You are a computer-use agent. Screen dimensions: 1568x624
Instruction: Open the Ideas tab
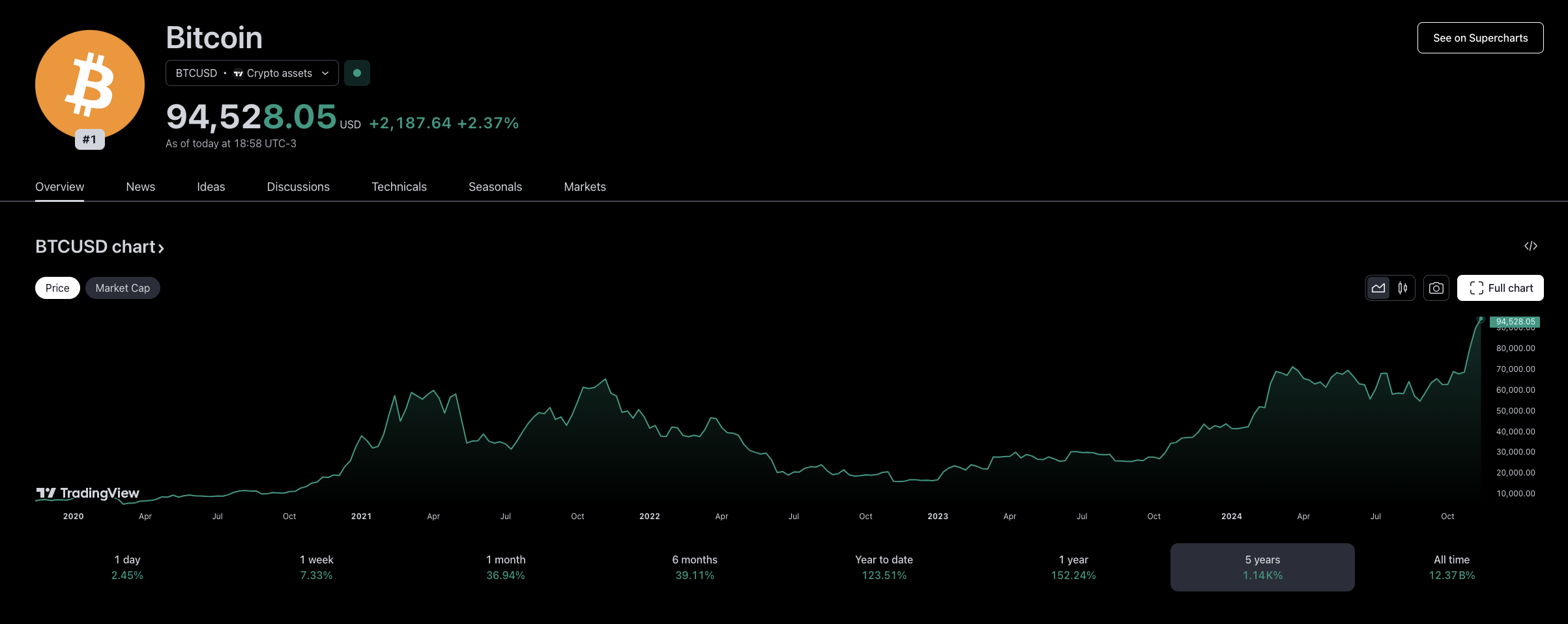211,187
